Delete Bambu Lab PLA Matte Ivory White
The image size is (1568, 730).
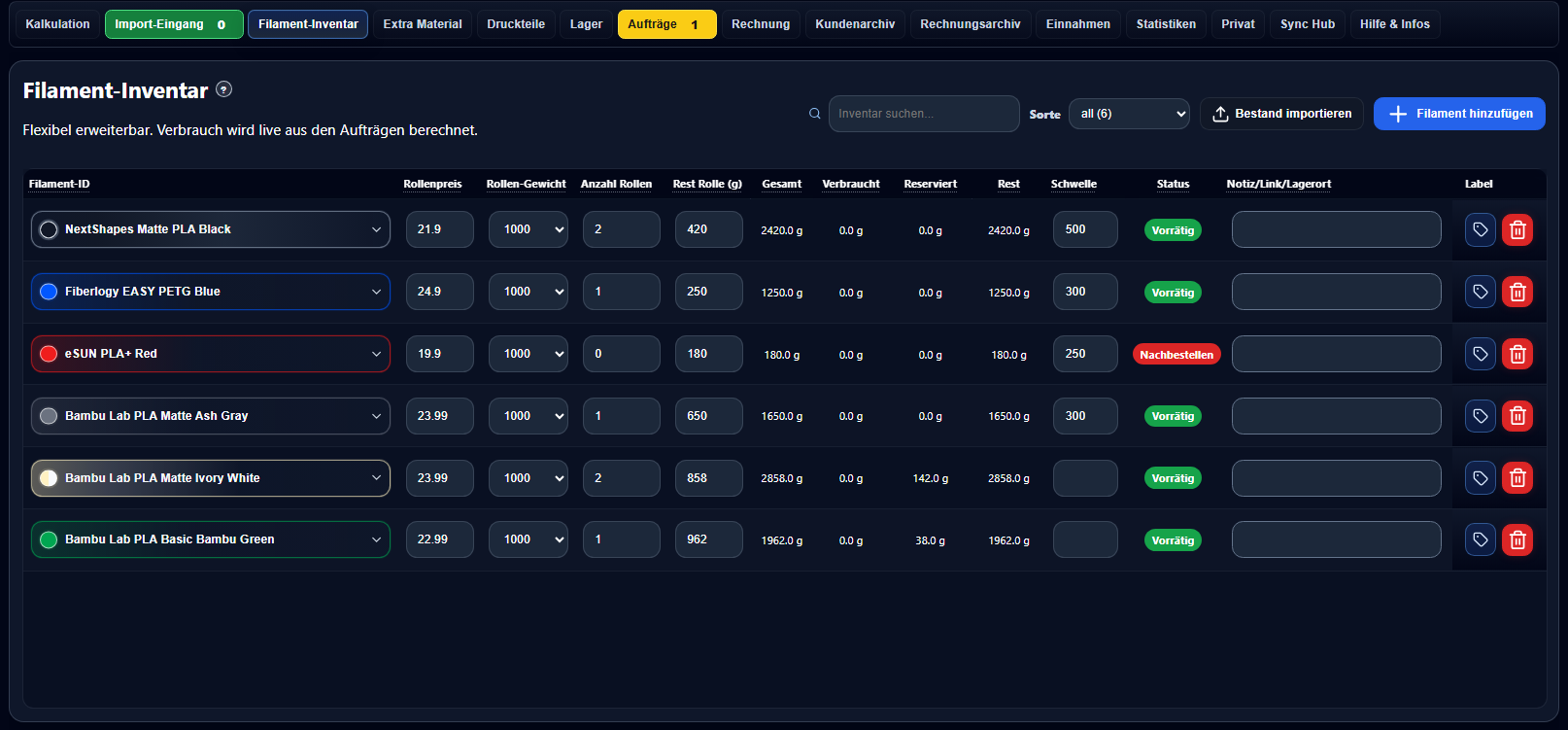click(x=1517, y=478)
